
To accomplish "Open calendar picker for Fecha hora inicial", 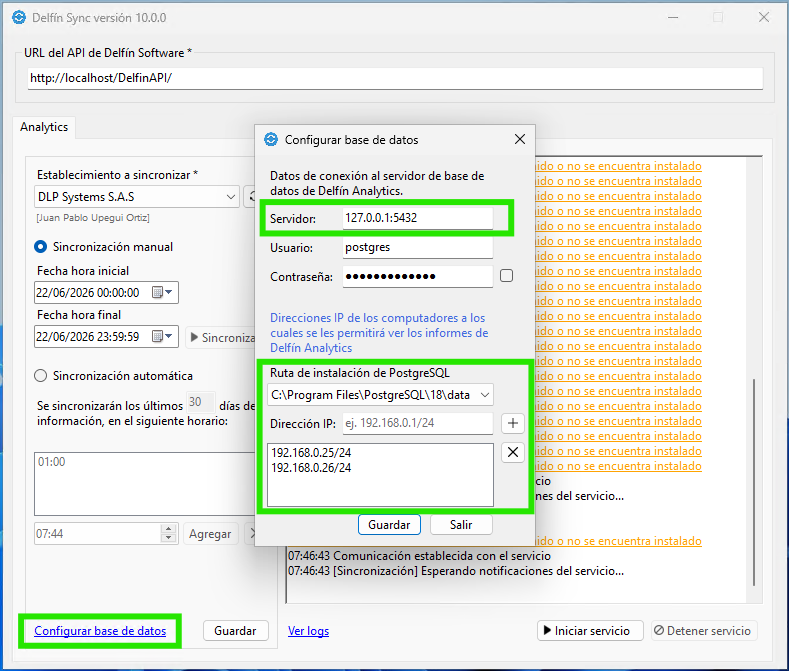I will [163, 292].
